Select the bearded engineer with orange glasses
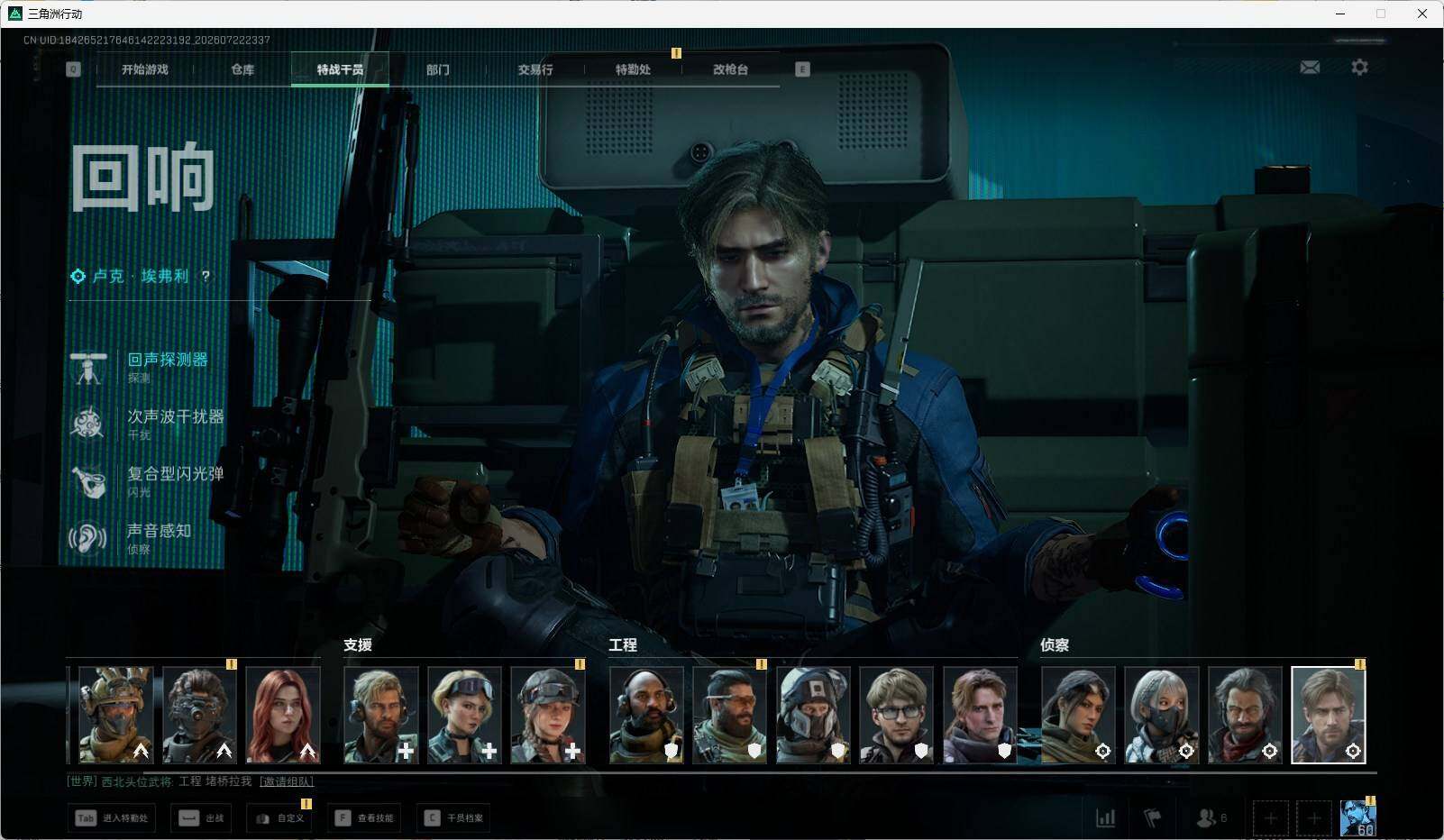The width and height of the screenshot is (1444, 840). 729,715
